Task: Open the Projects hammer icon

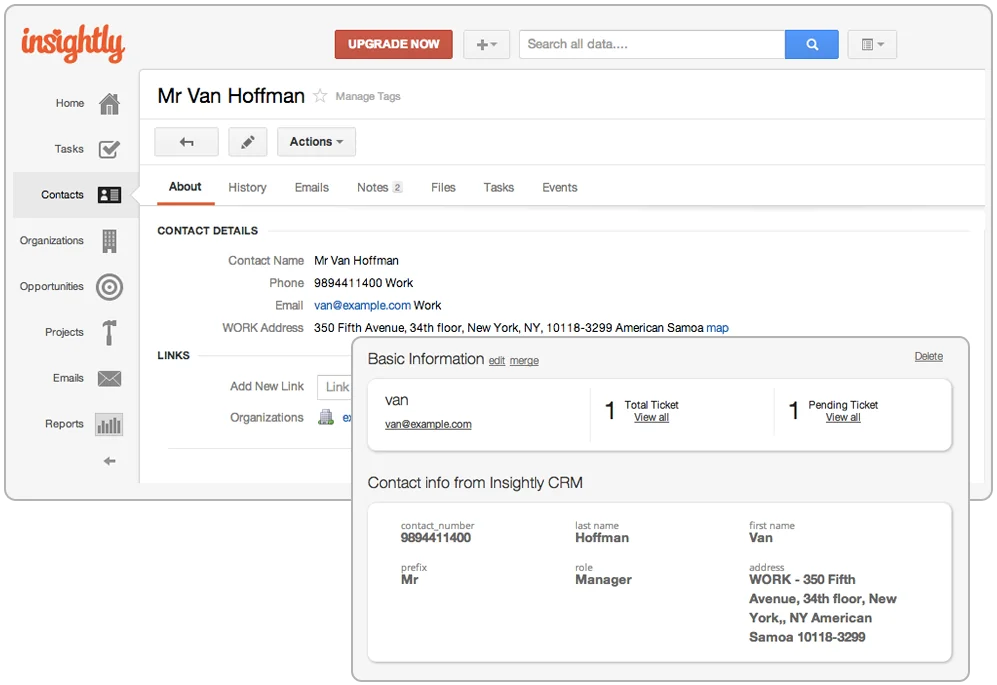Action: point(109,333)
